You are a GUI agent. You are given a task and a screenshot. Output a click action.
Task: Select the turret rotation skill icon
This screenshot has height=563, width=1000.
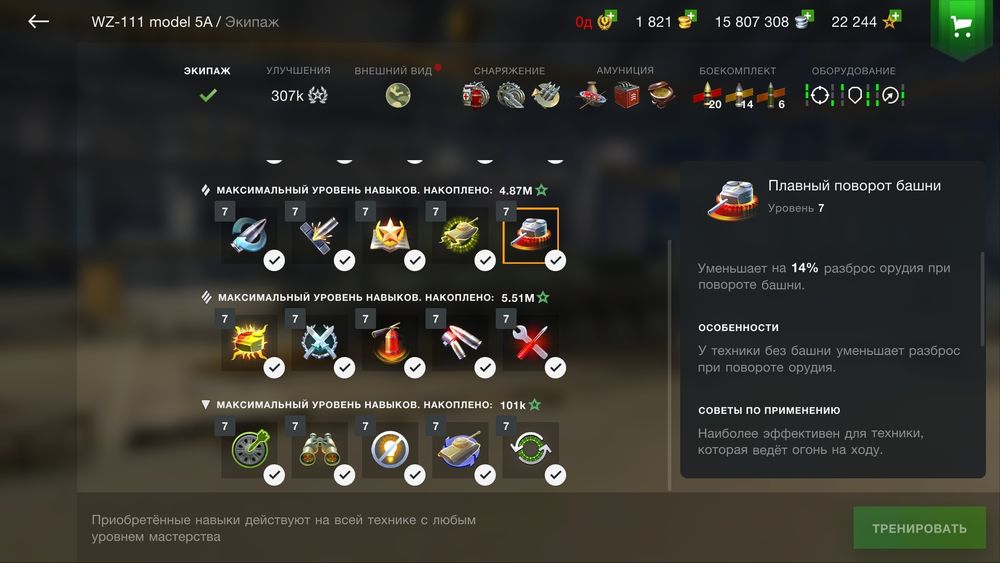coord(530,235)
